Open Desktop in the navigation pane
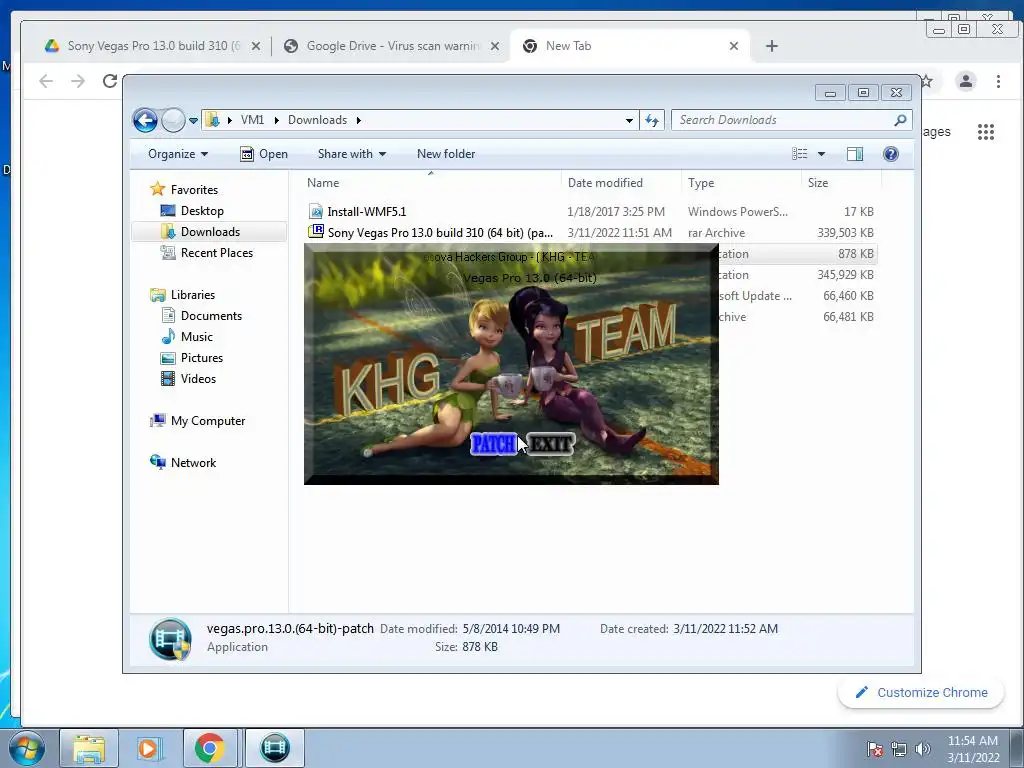The width and height of the screenshot is (1024, 768). pos(202,211)
